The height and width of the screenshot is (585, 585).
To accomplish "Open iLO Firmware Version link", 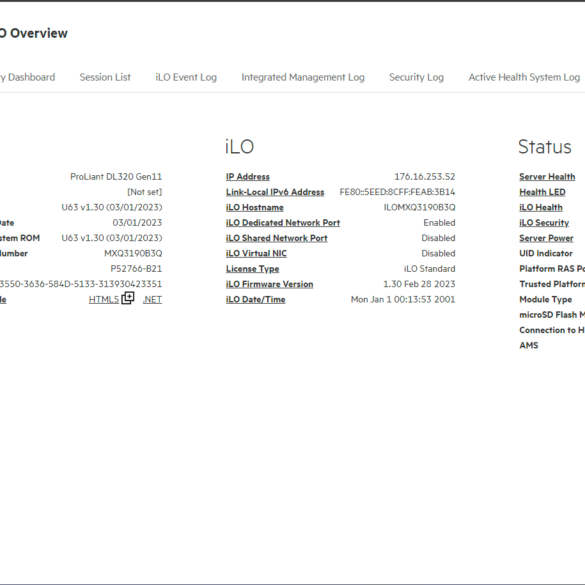I will (x=269, y=284).
